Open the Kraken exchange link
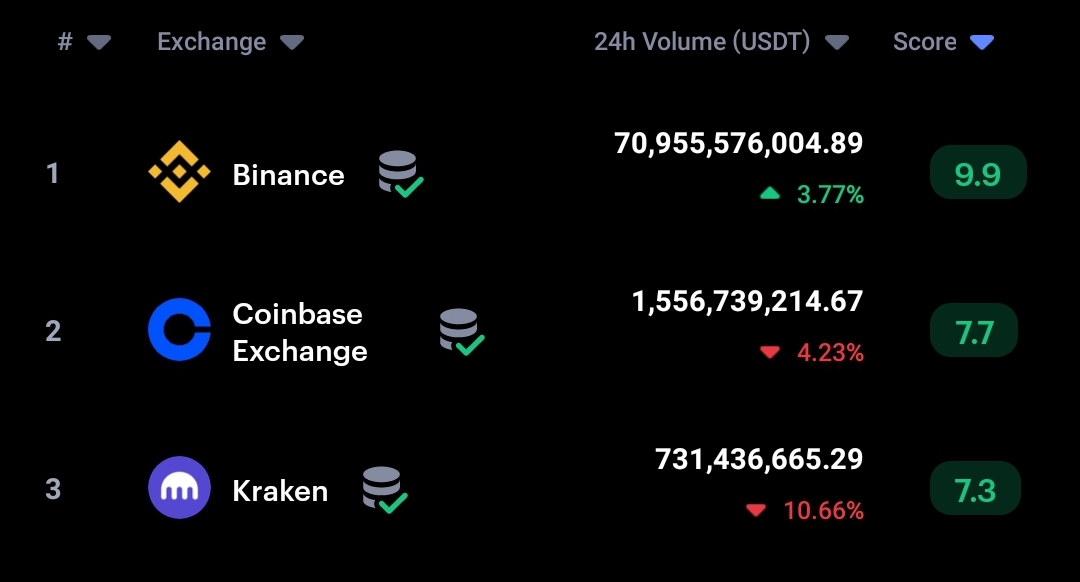The width and height of the screenshot is (1080, 582). 280,491
